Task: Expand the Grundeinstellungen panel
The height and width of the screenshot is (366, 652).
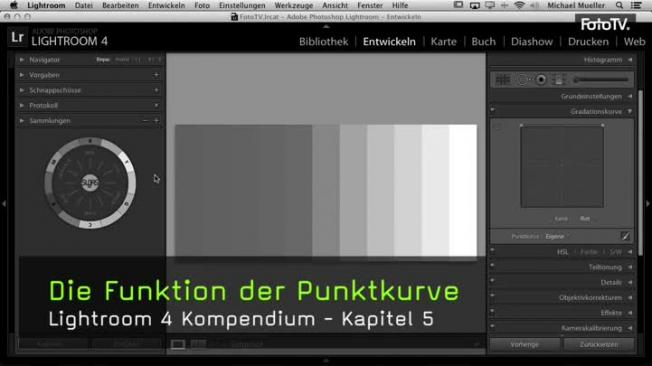Action: (x=630, y=96)
